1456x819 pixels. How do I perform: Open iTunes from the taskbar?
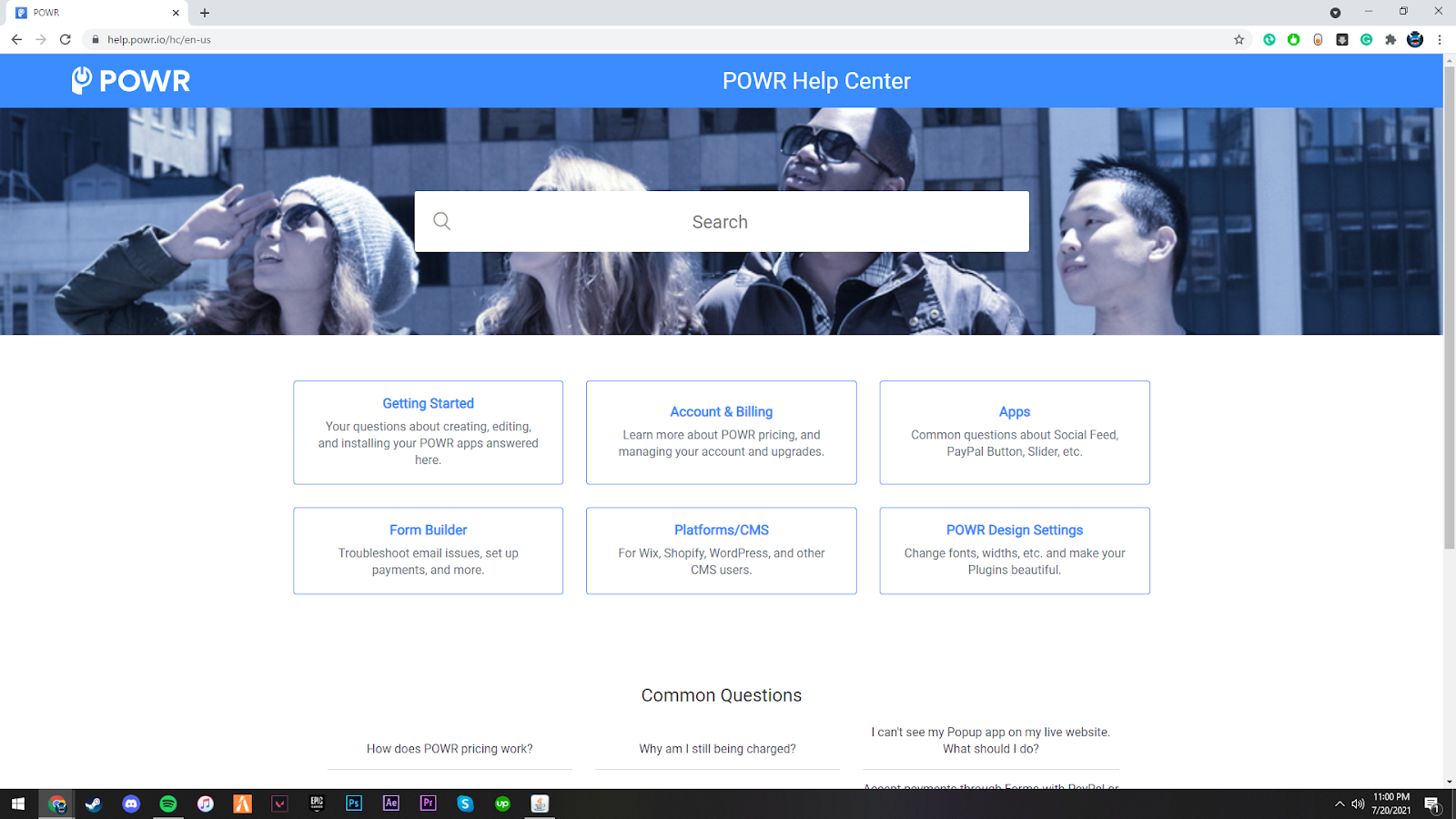[206, 804]
